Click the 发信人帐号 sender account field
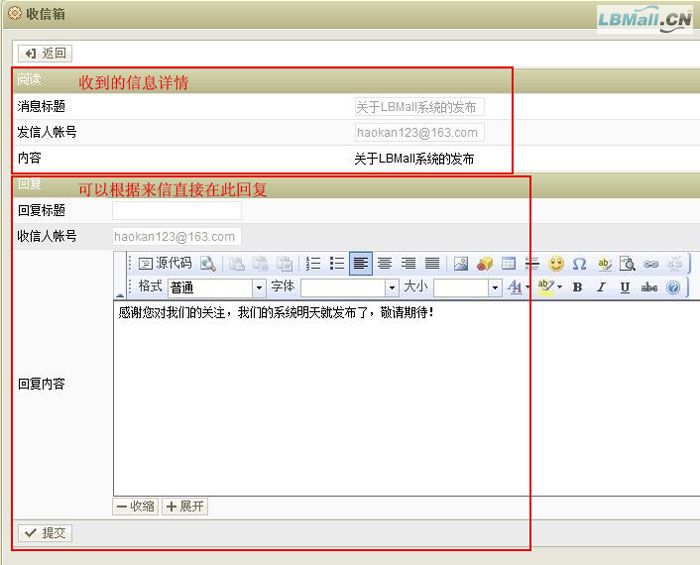700x565 pixels. click(420, 133)
